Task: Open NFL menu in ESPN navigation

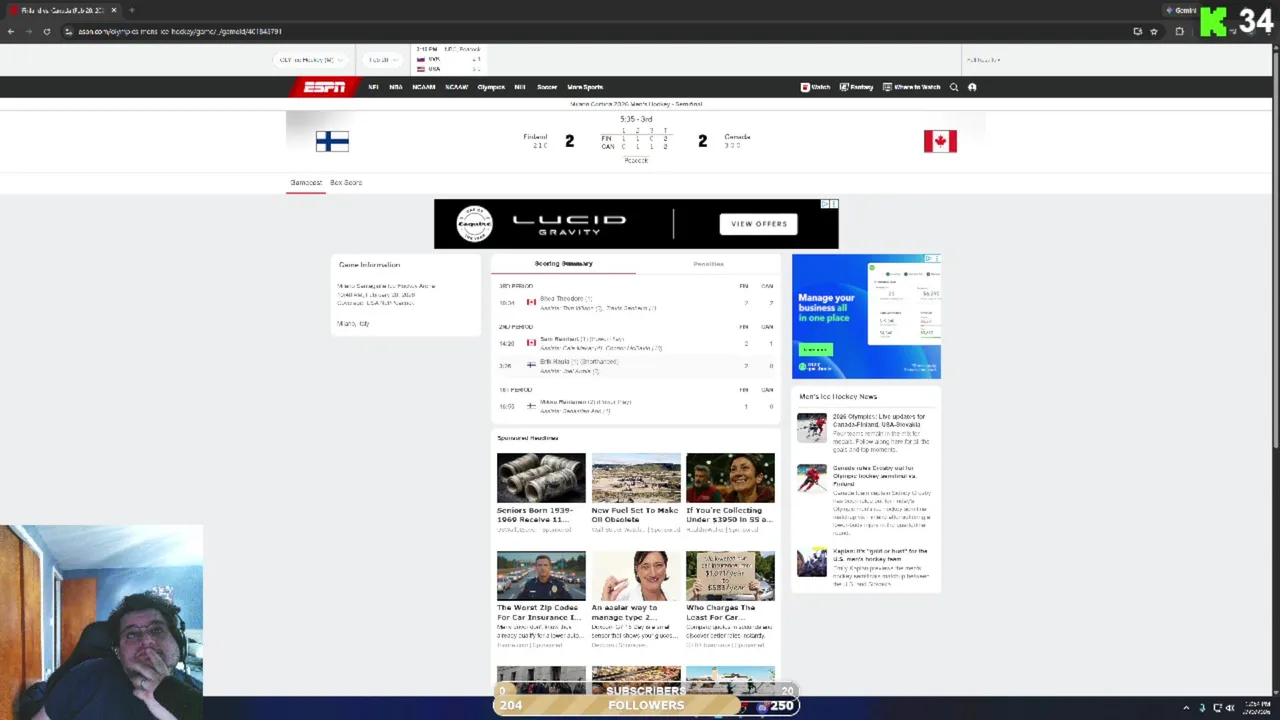Action: 373,87
